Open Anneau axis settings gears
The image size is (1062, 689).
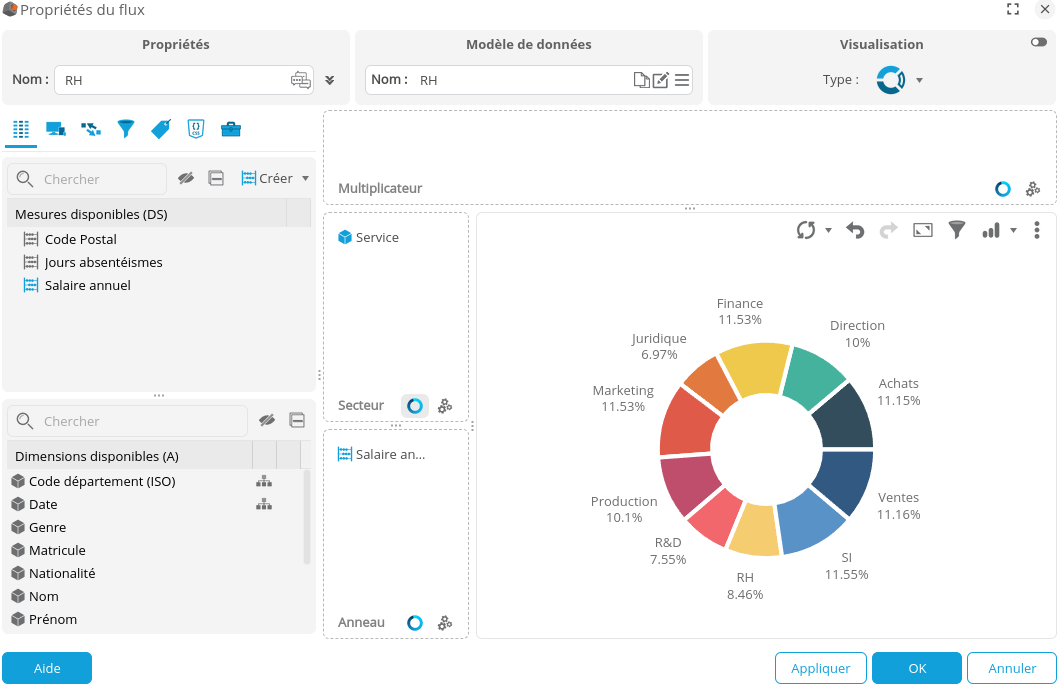point(445,623)
